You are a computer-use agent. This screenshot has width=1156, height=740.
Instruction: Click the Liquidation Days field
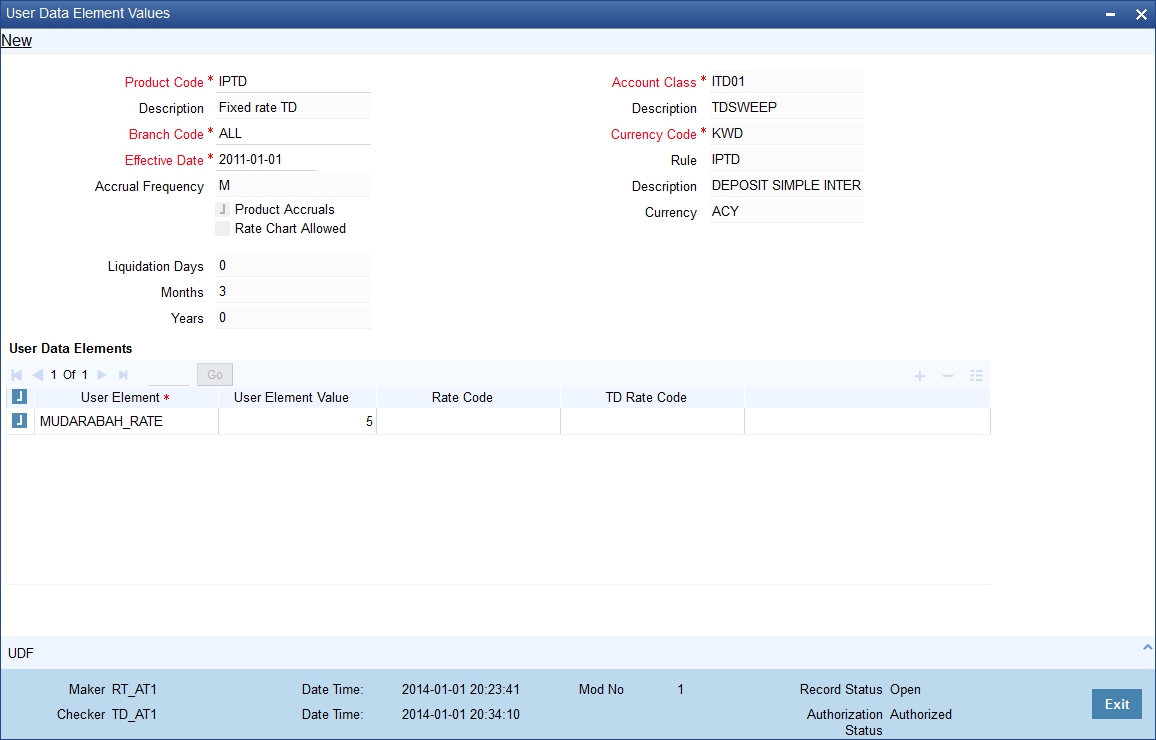click(293, 266)
